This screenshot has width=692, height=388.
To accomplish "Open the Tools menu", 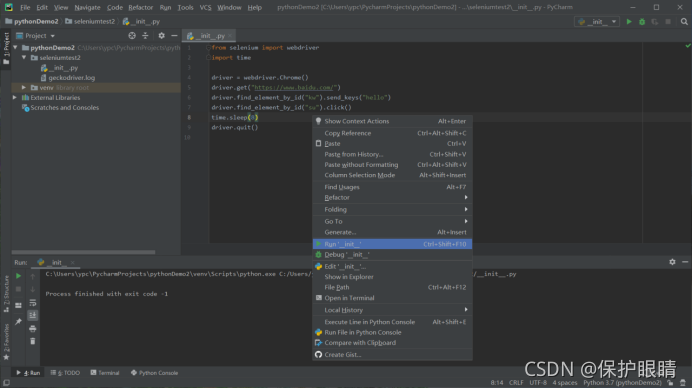I will [185, 8].
